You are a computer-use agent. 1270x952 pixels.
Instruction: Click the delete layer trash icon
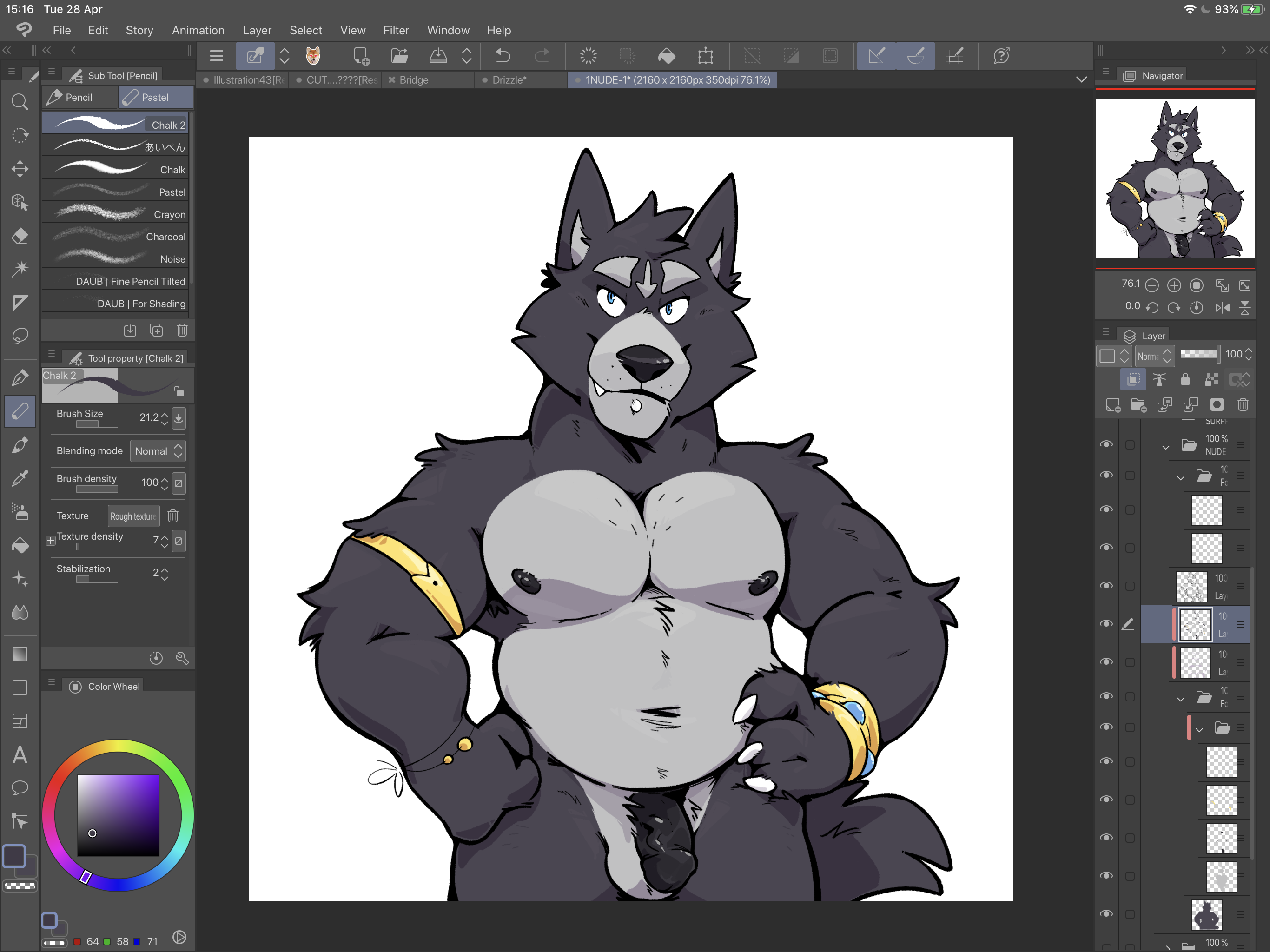point(1243,405)
